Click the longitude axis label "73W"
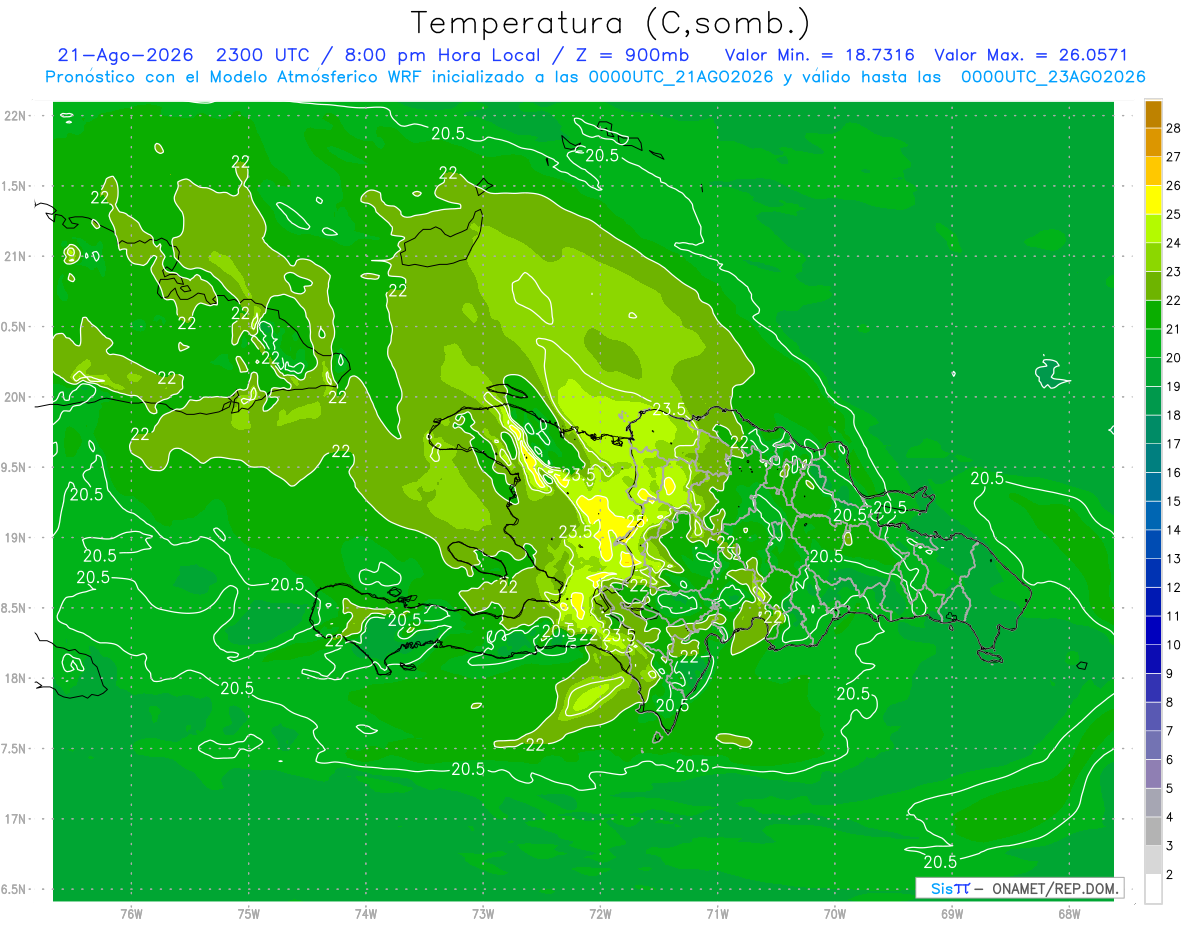This screenshot has height=927, width=1200. [x=483, y=914]
